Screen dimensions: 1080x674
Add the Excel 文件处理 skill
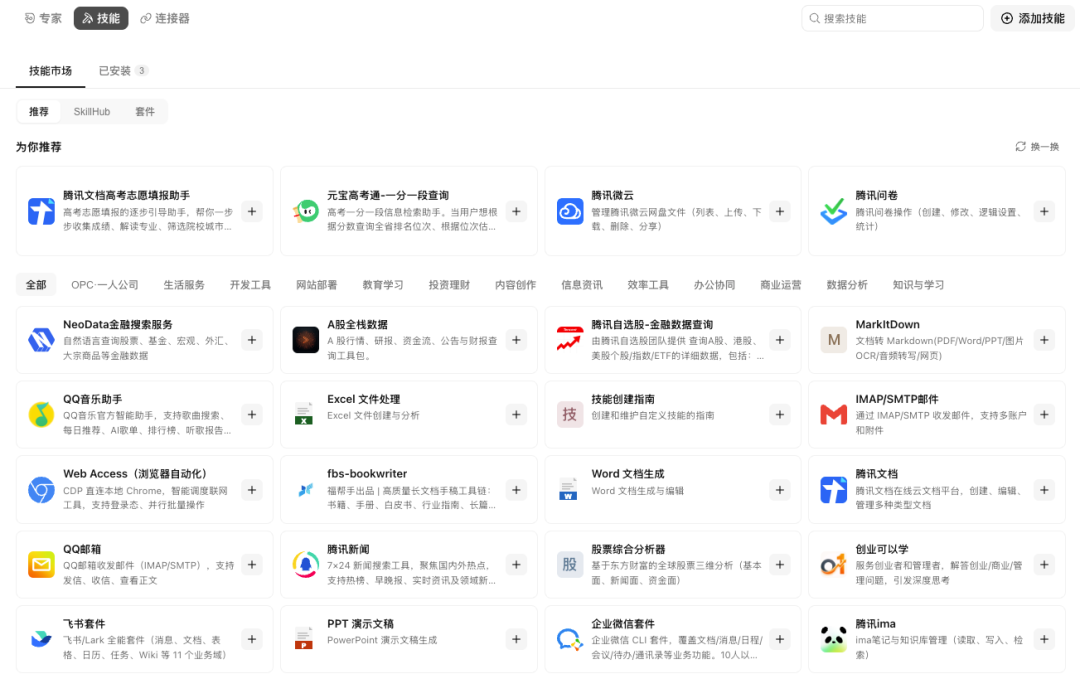(516, 414)
